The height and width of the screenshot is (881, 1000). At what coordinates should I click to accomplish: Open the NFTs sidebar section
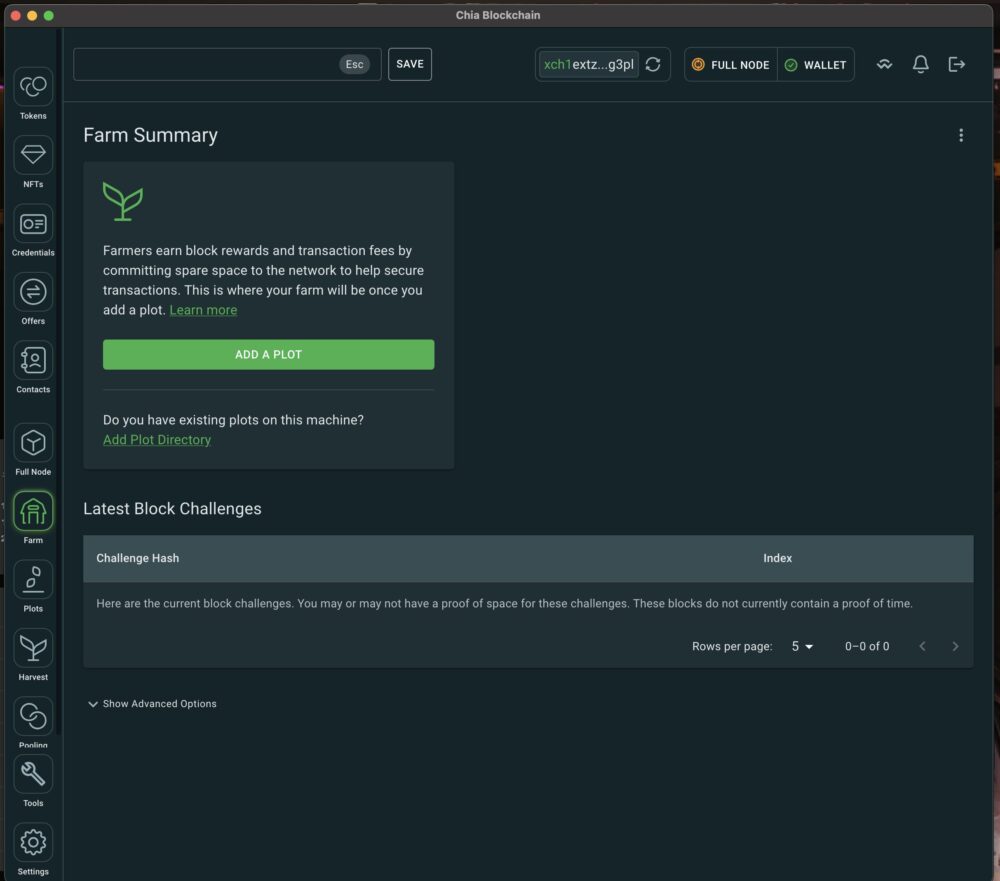click(33, 161)
